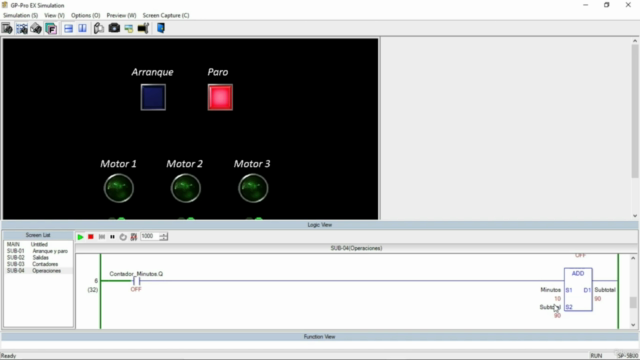Click the Minutos S1 operand label

tap(551, 290)
